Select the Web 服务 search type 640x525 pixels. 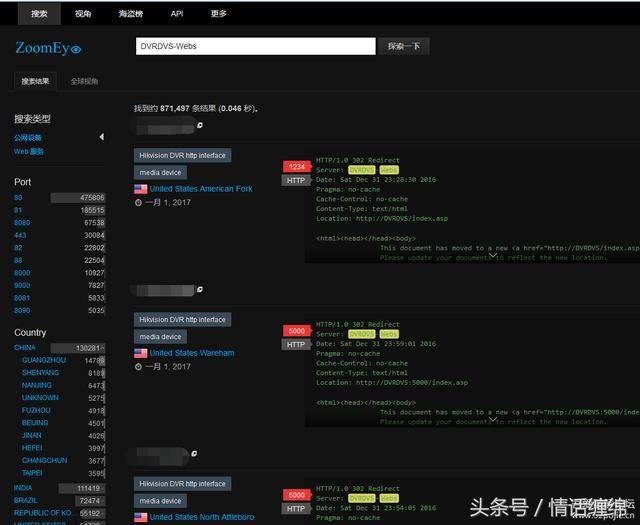[x=29, y=151]
